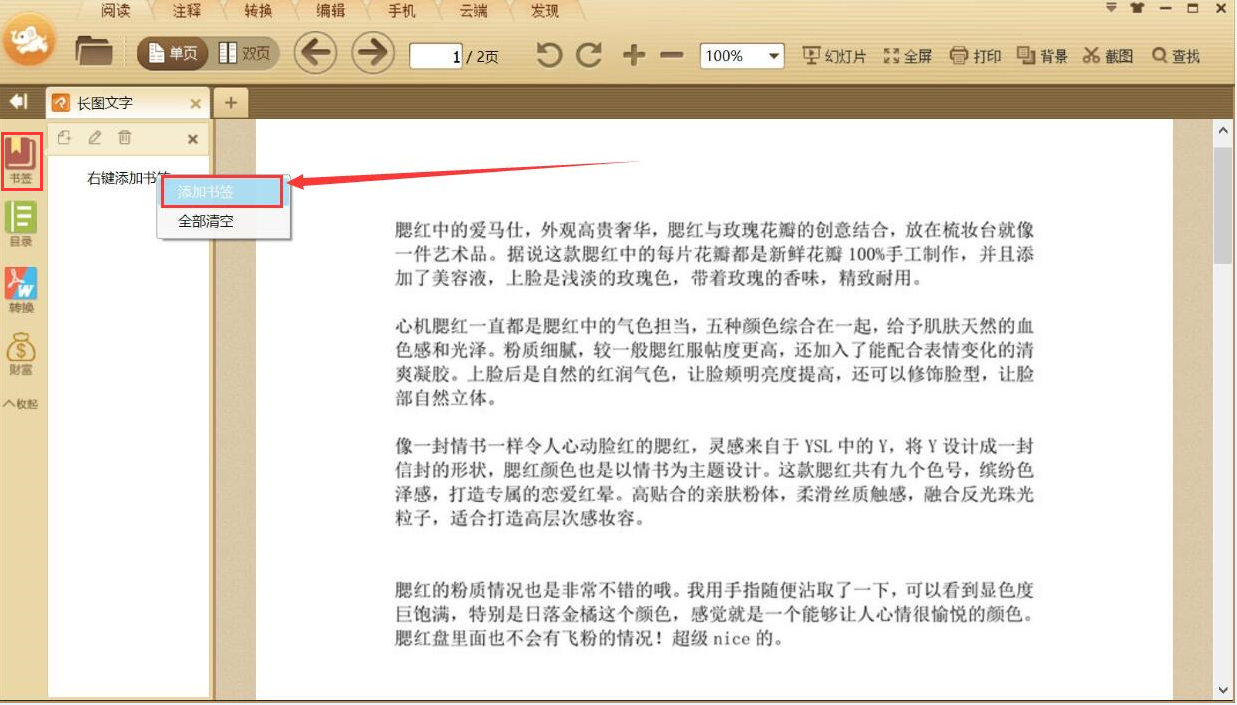Click the paragraph beginning 腮红的粉质情况
Image resolution: width=1237 pixels, height=705 pixels.
(714, 613)
